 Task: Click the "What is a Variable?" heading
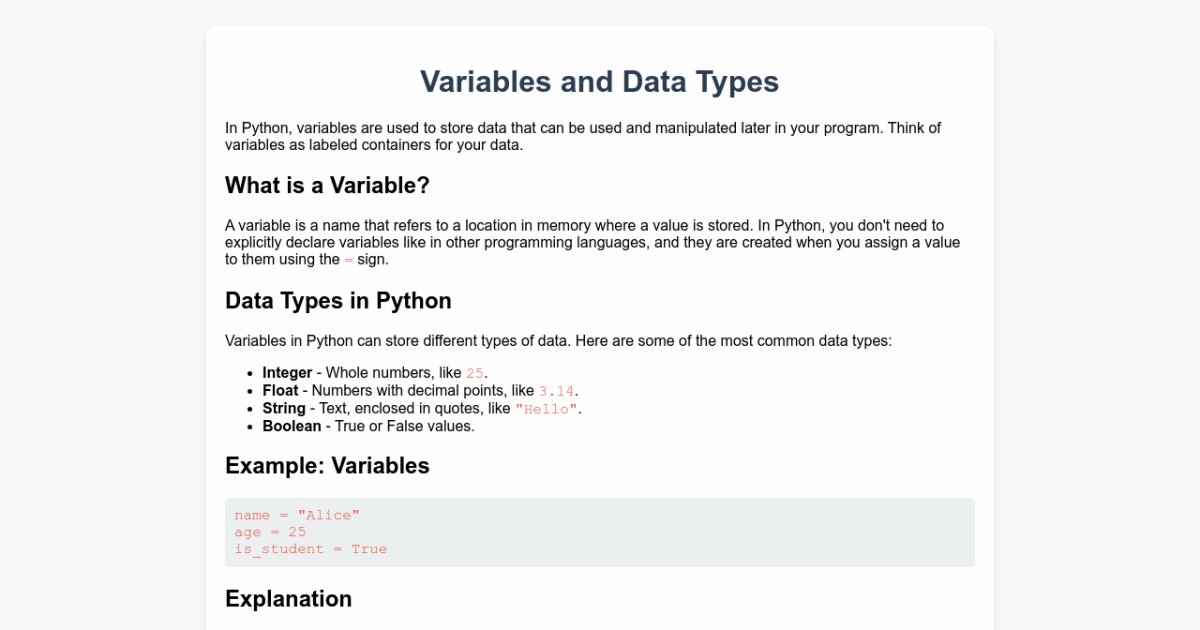pyautogui.click(x=327, y=185)
